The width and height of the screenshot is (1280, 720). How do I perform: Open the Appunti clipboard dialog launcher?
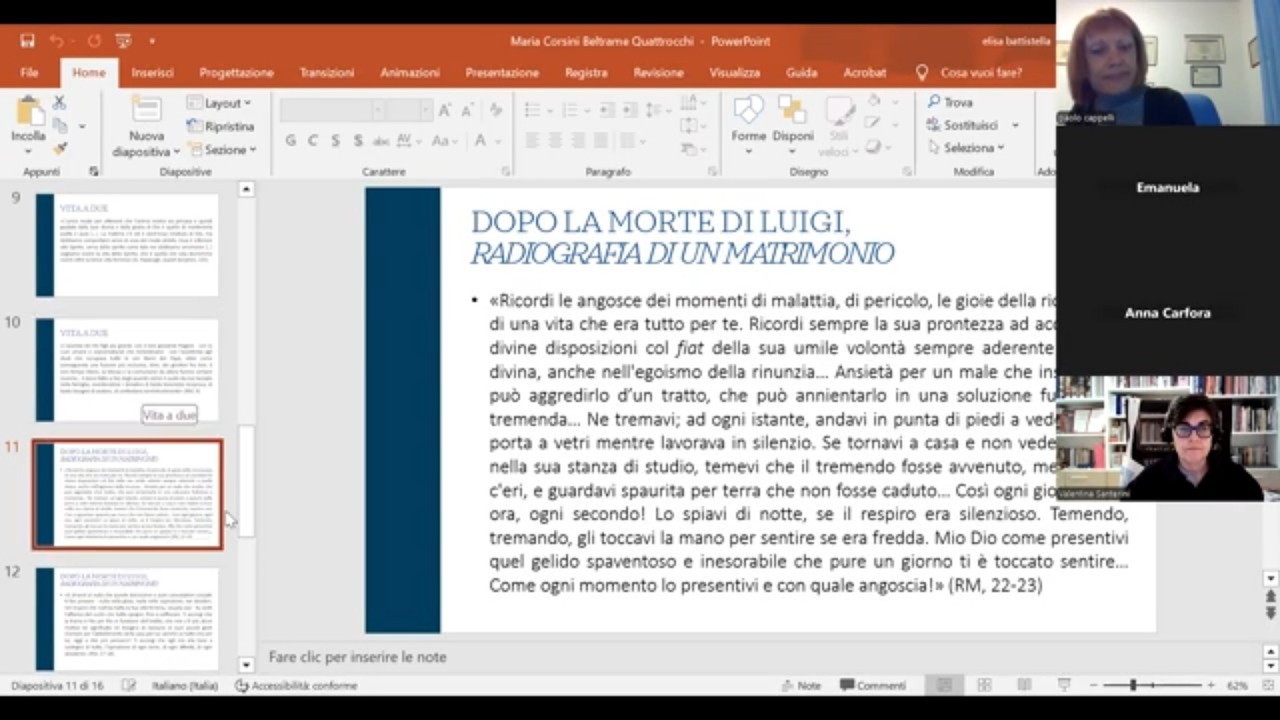[x=93, y=172]
